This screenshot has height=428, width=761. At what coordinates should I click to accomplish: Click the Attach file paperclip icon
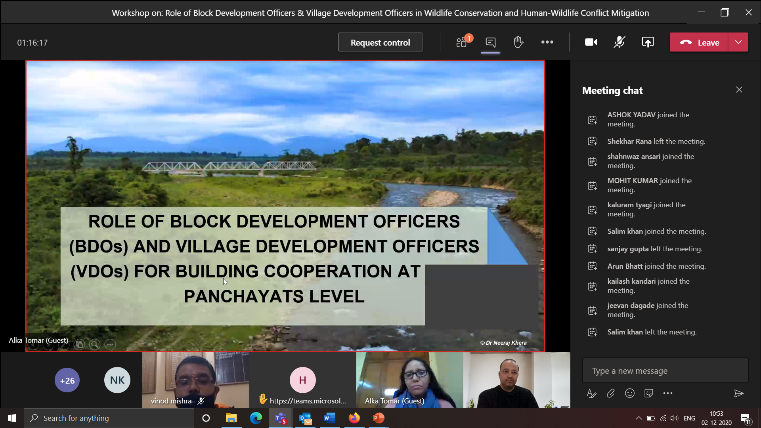610,394
